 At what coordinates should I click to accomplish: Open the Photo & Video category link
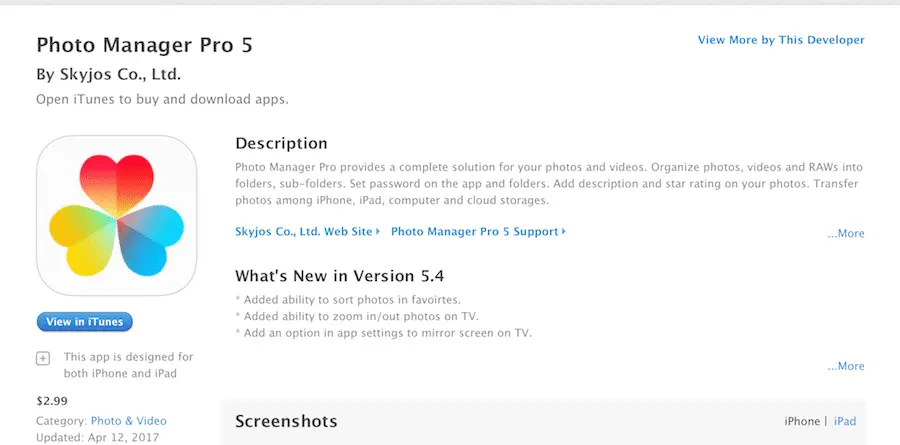(129, 421)
